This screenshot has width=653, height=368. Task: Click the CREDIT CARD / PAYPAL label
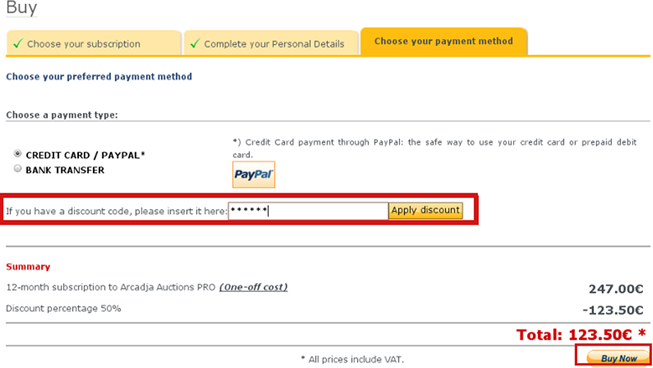pos(85,155)
